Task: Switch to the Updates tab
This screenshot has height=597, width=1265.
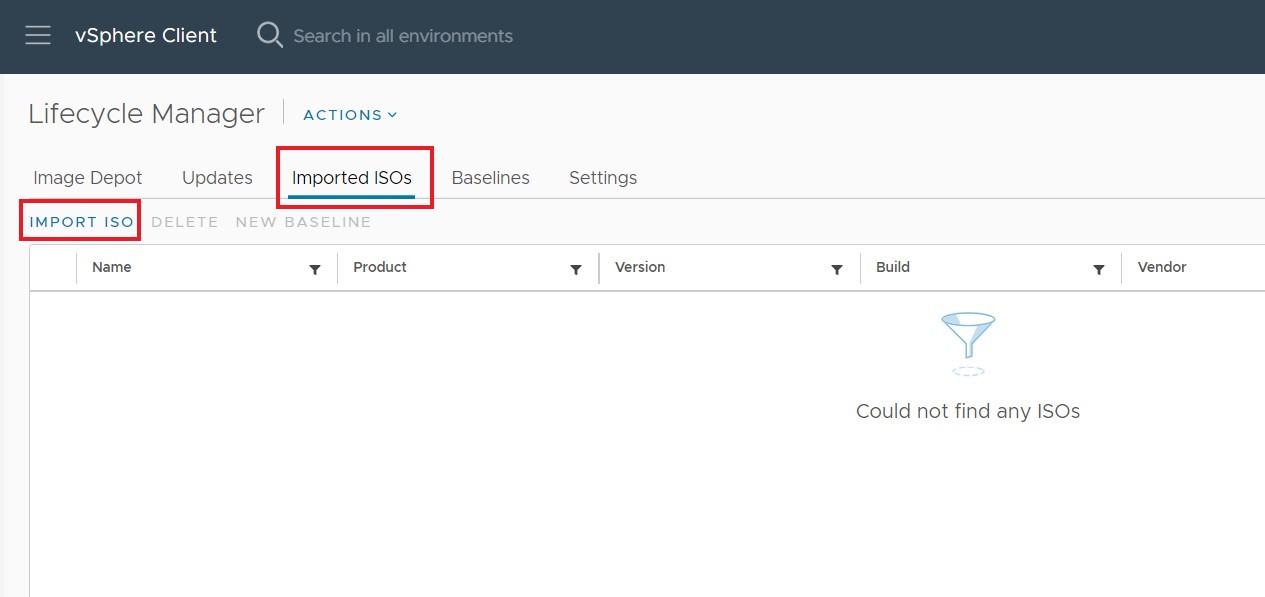Action: pyautogui.click(x=217, y=178)
